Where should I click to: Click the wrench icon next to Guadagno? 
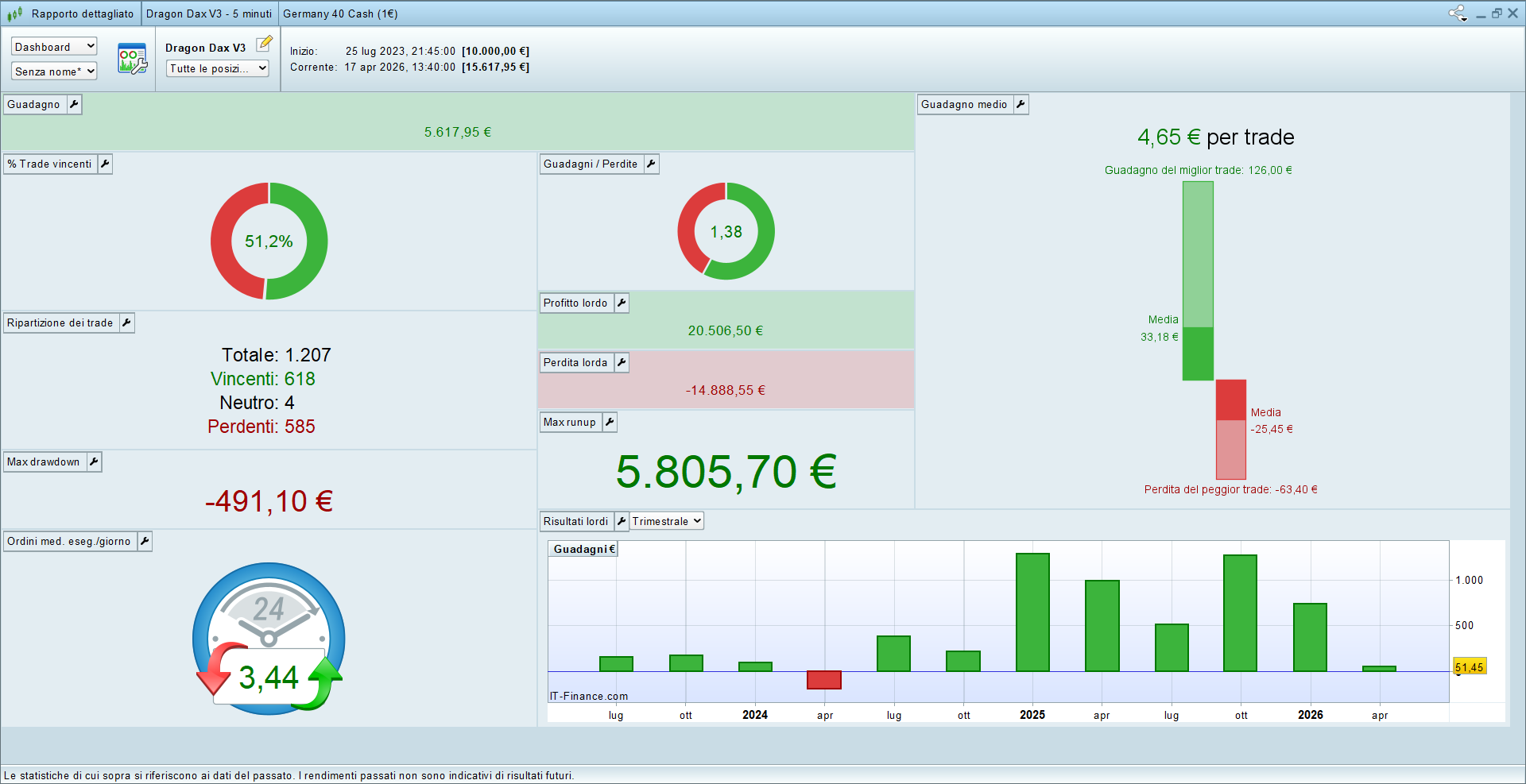(74, 104)
